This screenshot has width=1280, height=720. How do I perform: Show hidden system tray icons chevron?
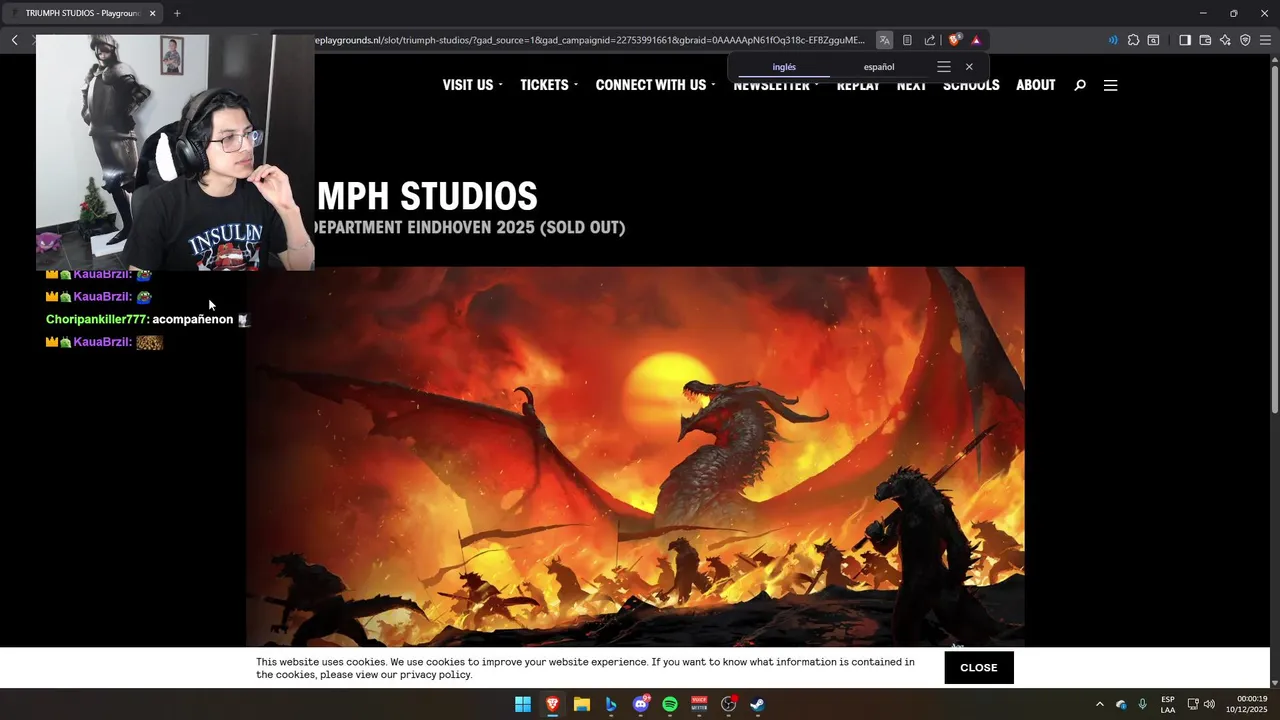click(x=1100, y=704)
